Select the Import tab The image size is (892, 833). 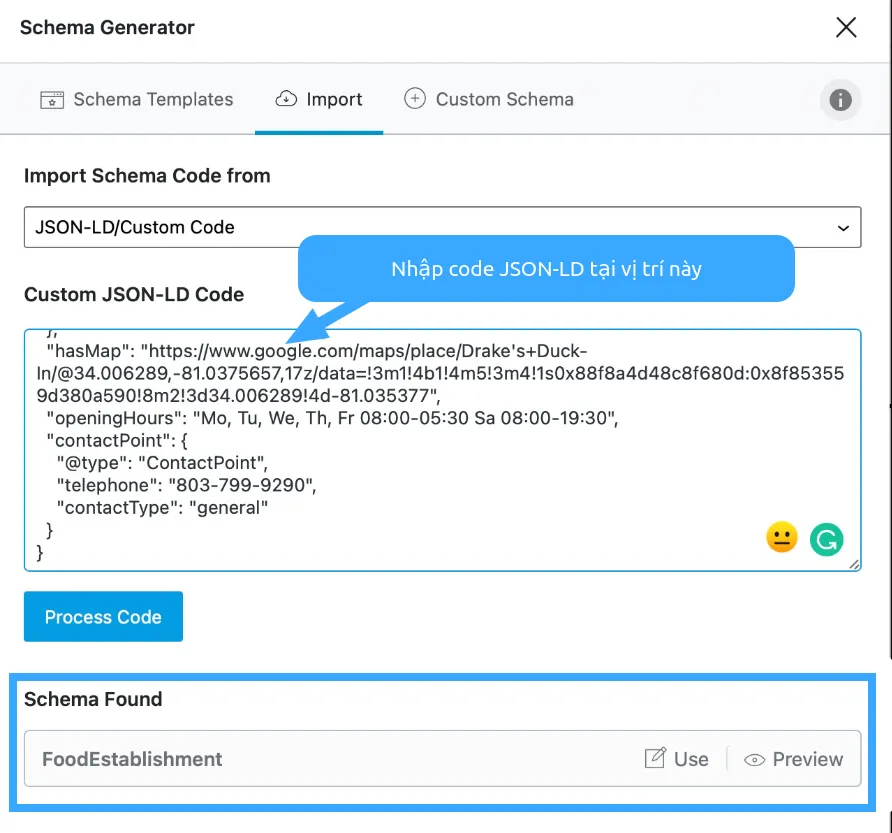pos(319,100)
